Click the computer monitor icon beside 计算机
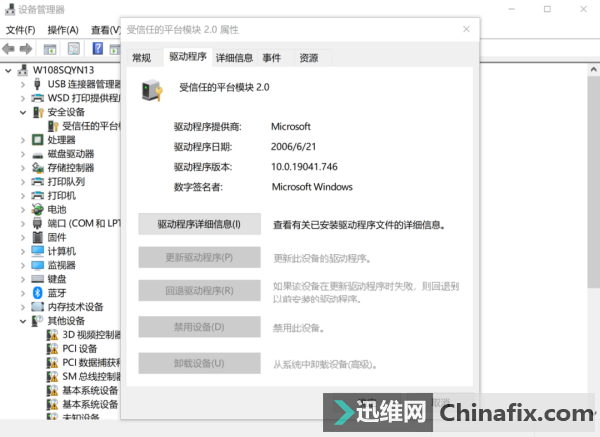The height and width of the screenshot is (437, 600). pos(38,251)
